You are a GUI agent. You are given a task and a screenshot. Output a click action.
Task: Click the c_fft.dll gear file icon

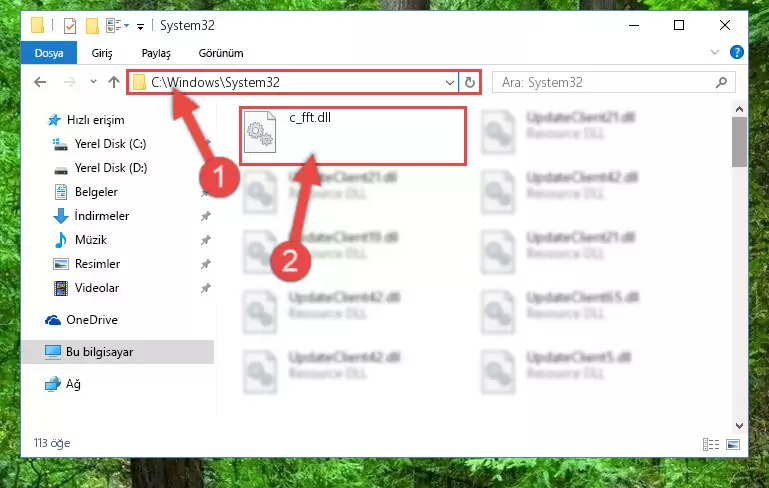259,132
